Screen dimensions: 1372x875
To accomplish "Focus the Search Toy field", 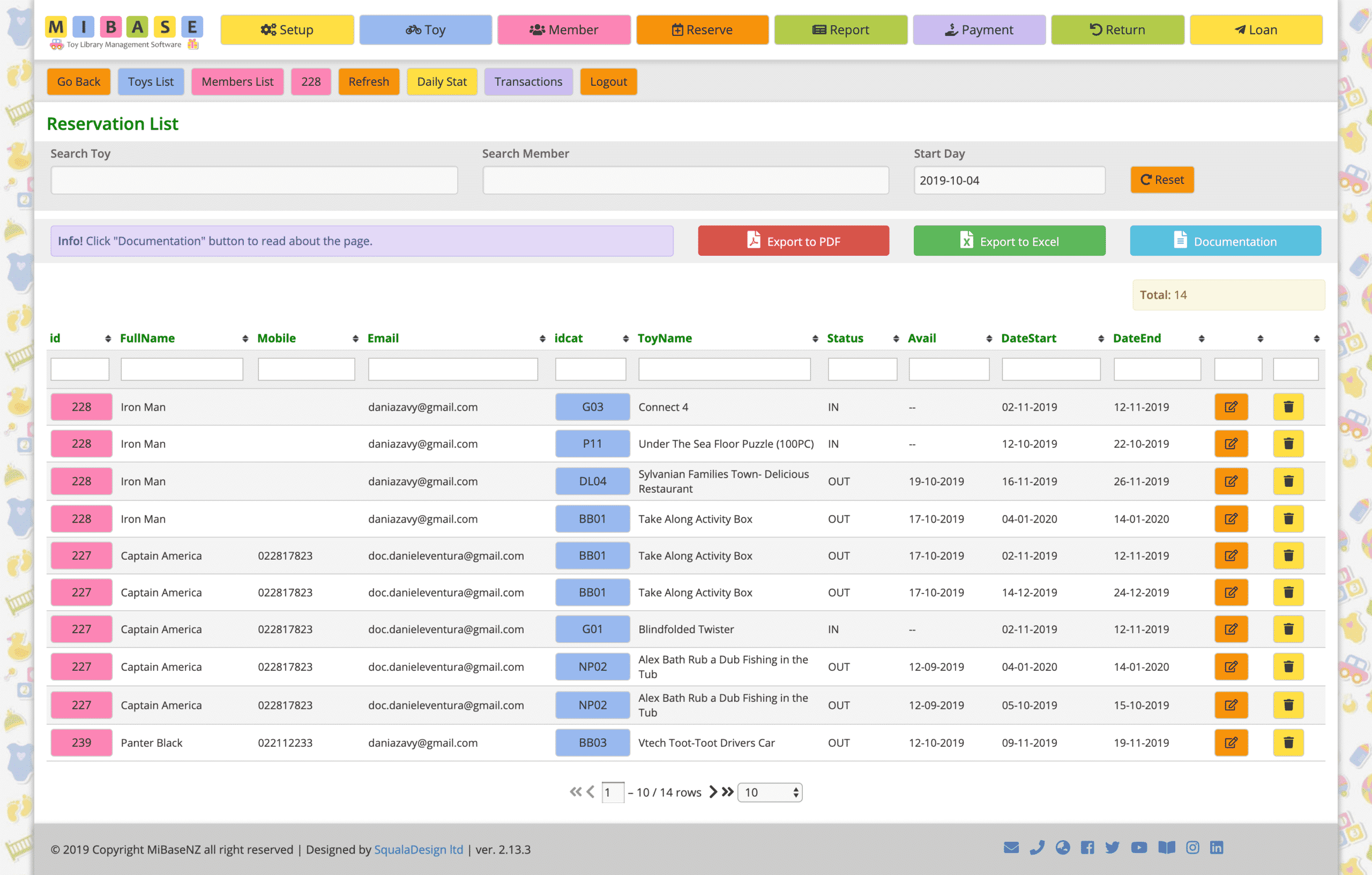I will pyautogui.click(x=254, y=180).
